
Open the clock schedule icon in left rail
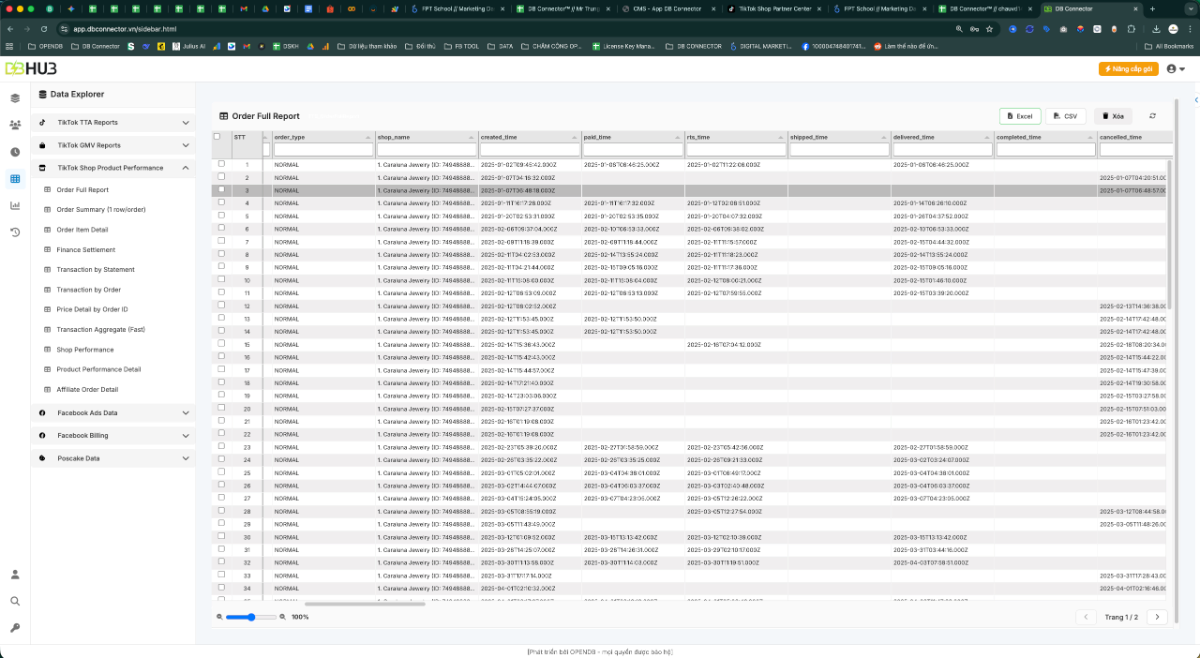click(15, 152)
